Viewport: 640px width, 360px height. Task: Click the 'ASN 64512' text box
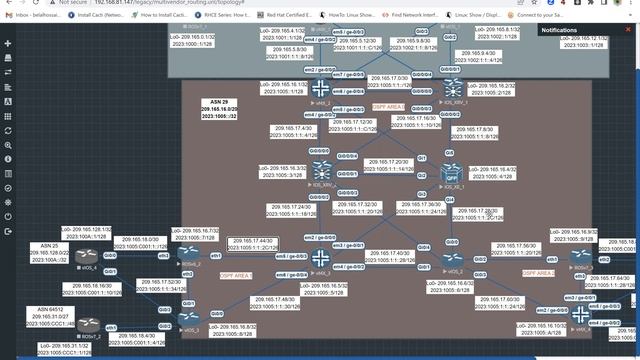coord(50,317)
